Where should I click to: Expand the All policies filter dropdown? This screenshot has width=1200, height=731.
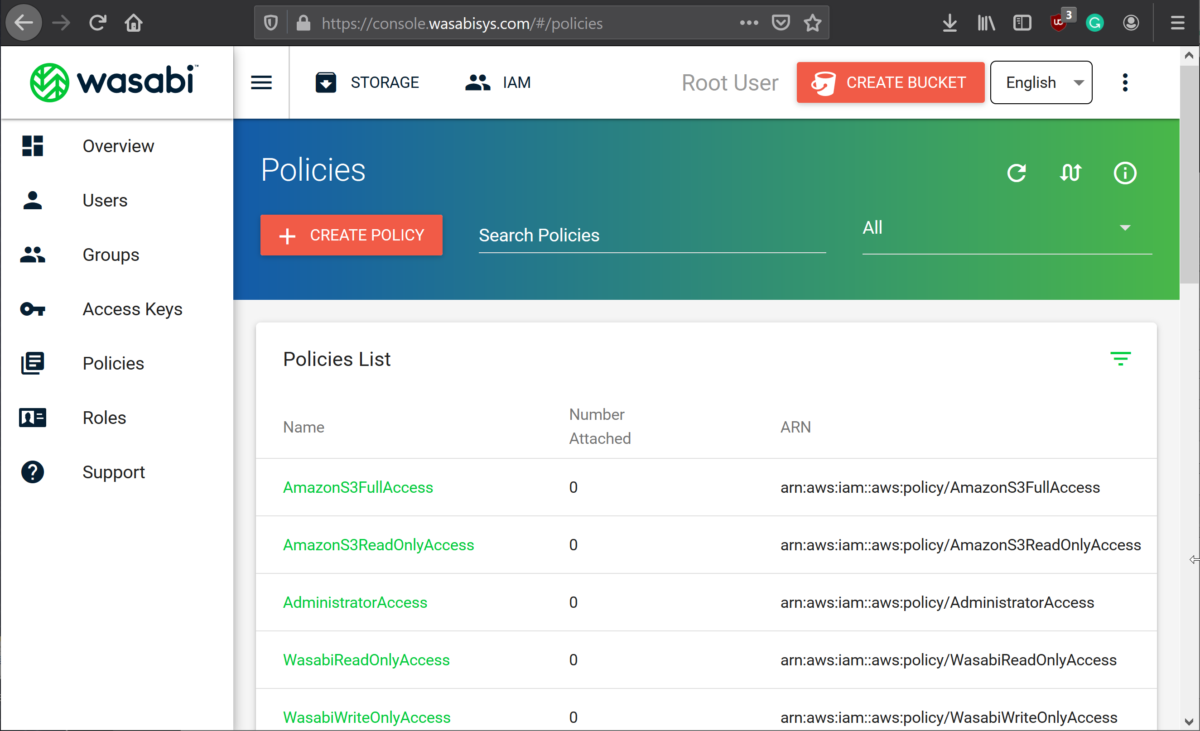point(1006,228)
